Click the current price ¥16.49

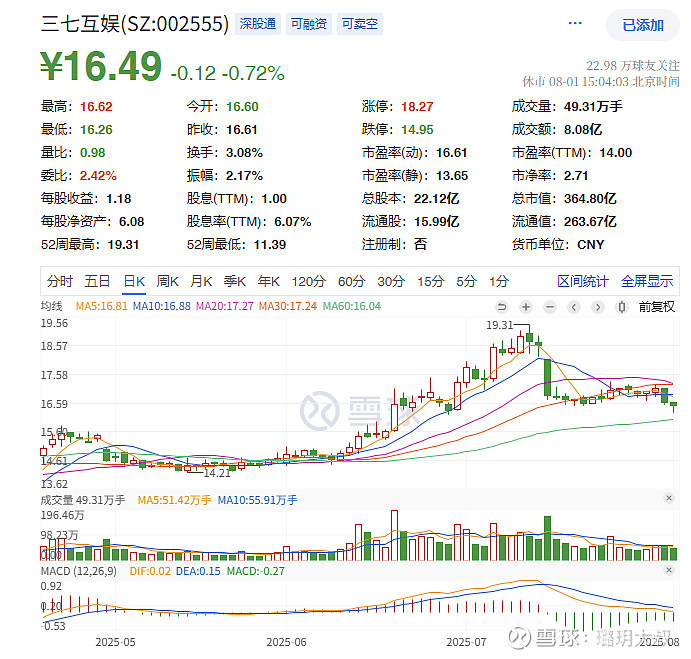click(101, 67)
